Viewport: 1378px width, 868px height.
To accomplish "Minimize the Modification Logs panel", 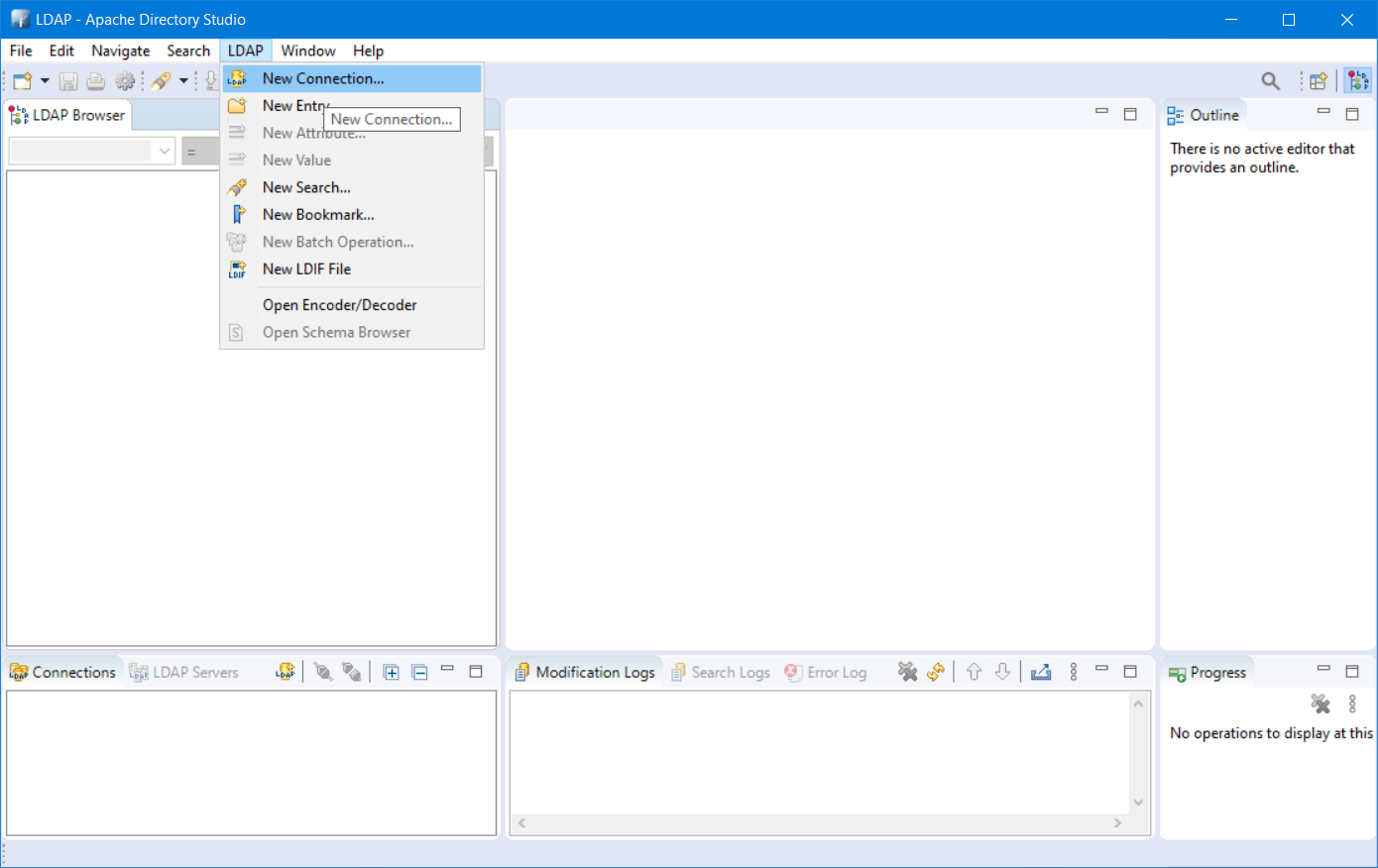I will point(1101,670).
